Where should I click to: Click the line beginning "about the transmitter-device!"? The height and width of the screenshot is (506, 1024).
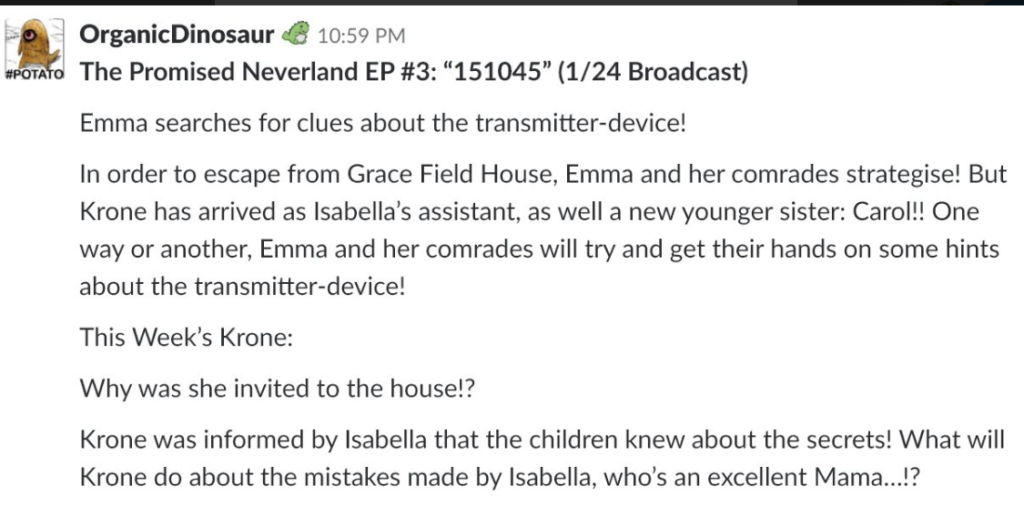(242, 287)
